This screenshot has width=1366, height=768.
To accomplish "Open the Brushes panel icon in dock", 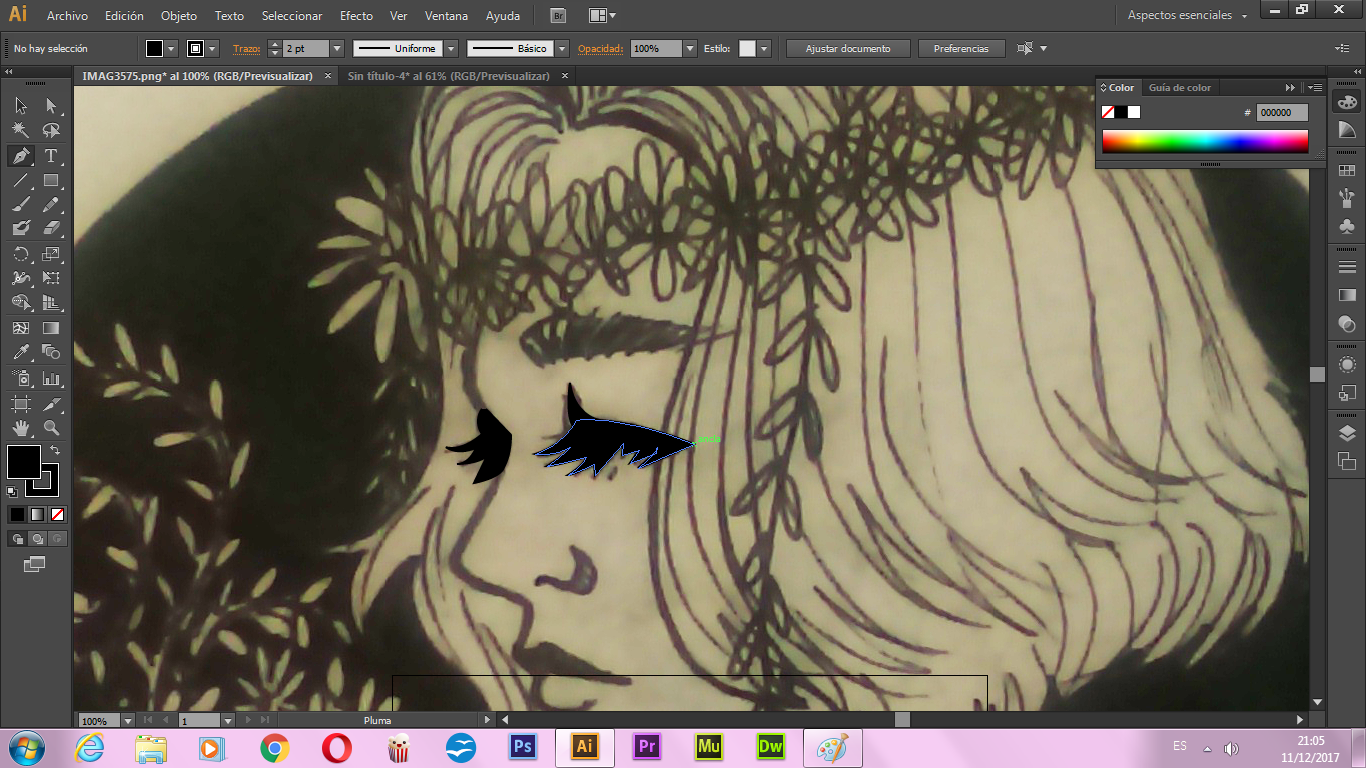I will point(1346,198).
